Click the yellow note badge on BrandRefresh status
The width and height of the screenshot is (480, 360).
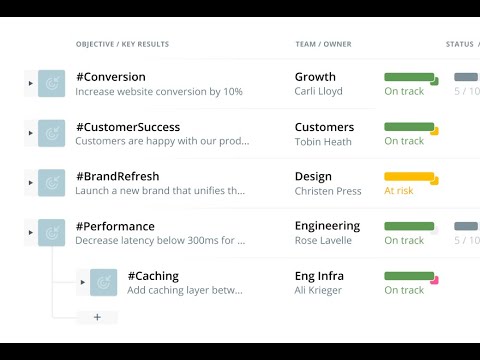(x=434, y=181)
